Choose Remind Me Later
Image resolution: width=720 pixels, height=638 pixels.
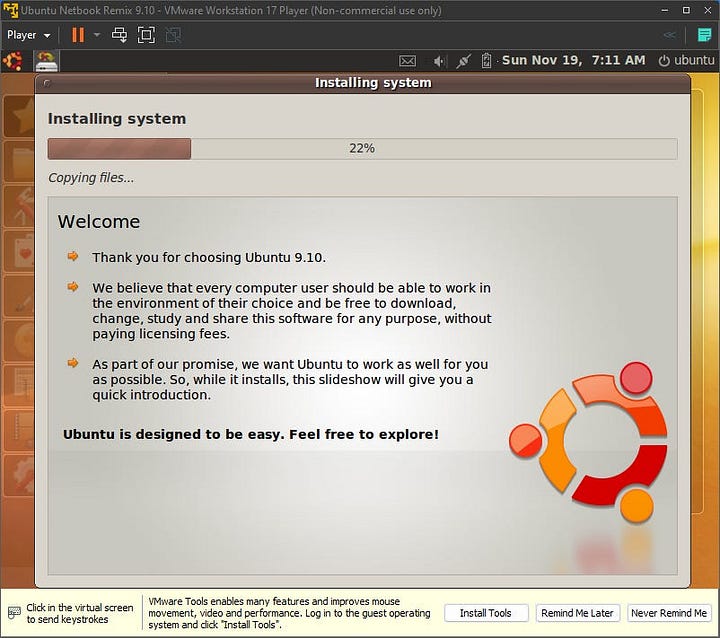click(x=577, y=613)
